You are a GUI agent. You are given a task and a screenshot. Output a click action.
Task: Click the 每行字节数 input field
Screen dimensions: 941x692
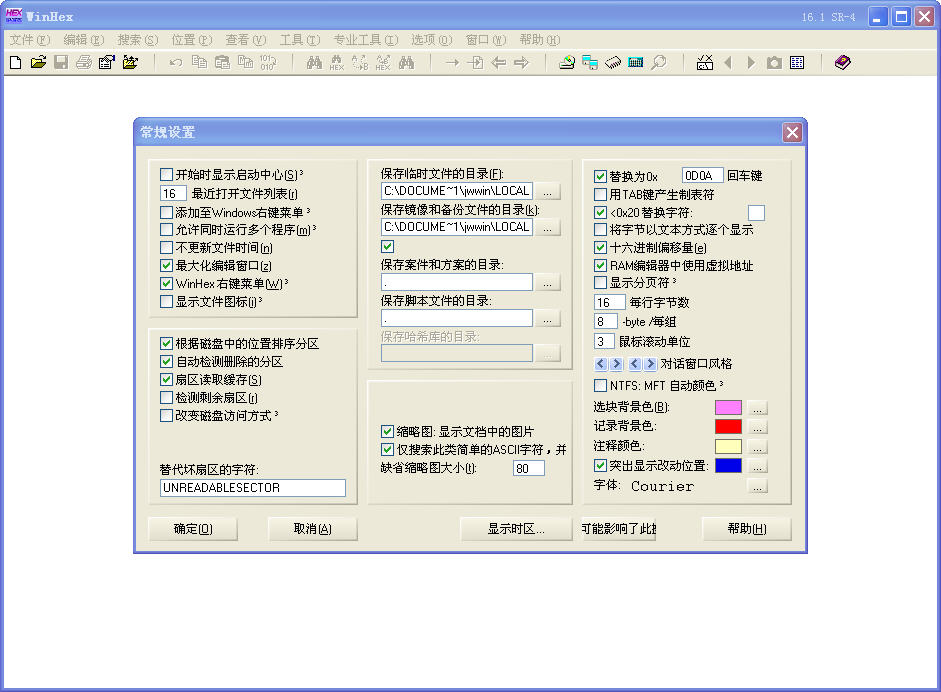[x=610, y=302]
